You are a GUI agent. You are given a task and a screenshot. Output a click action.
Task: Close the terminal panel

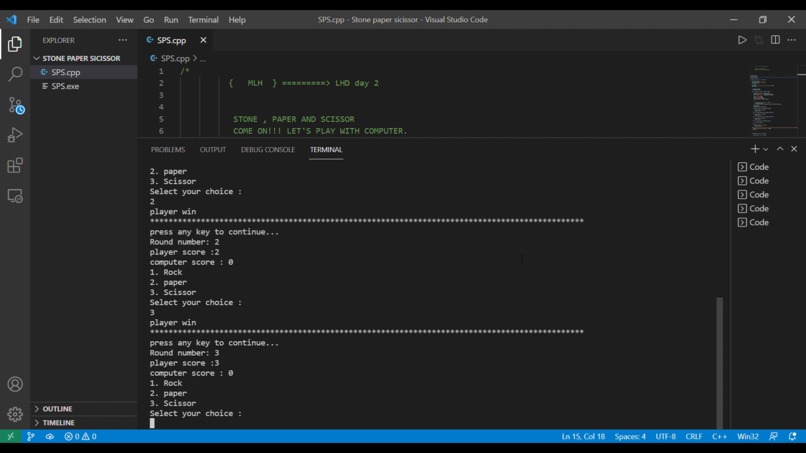click(x=794, y=149)
